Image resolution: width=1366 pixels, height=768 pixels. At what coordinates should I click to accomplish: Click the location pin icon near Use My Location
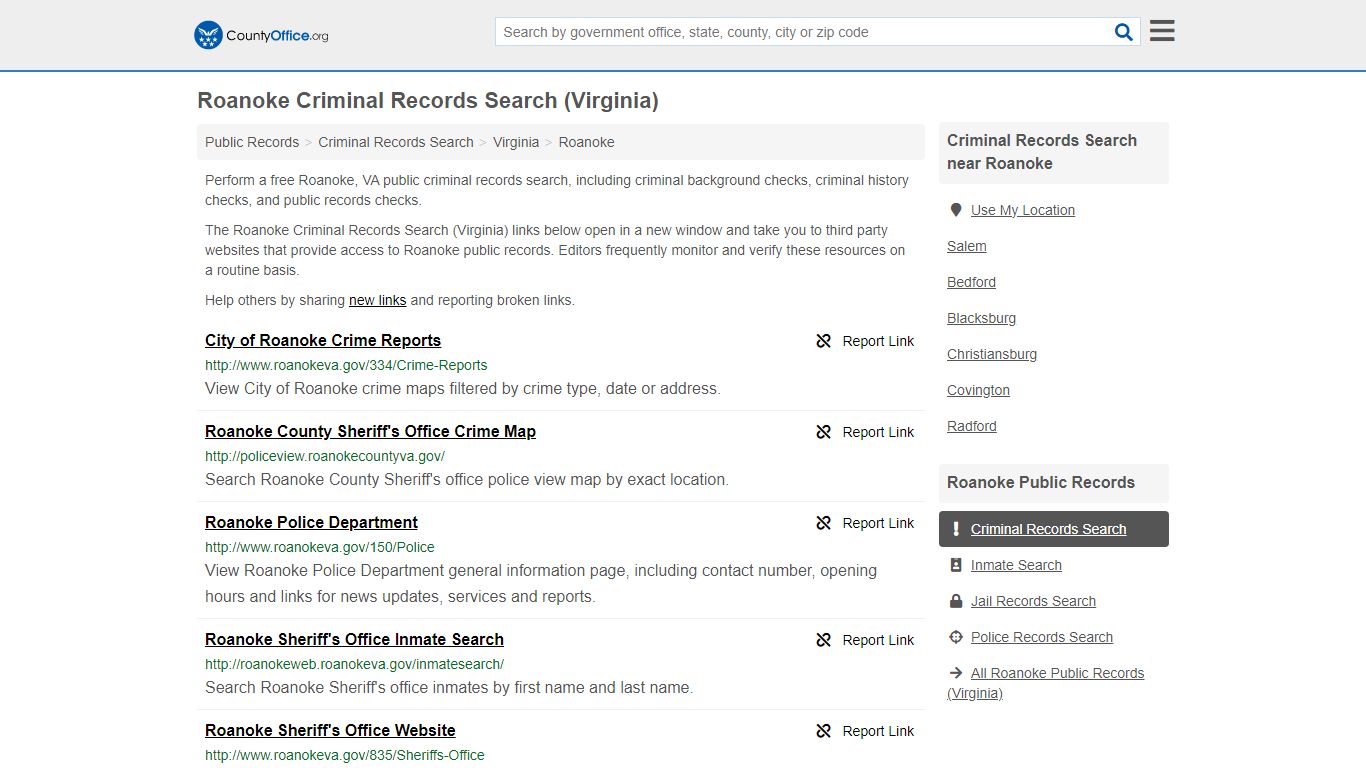tap(955, 210)
